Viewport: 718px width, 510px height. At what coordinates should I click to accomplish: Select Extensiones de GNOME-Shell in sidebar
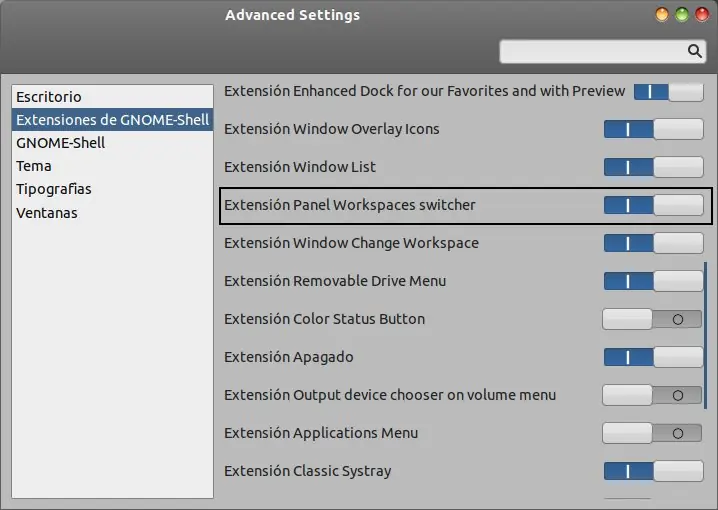point(112,120)
